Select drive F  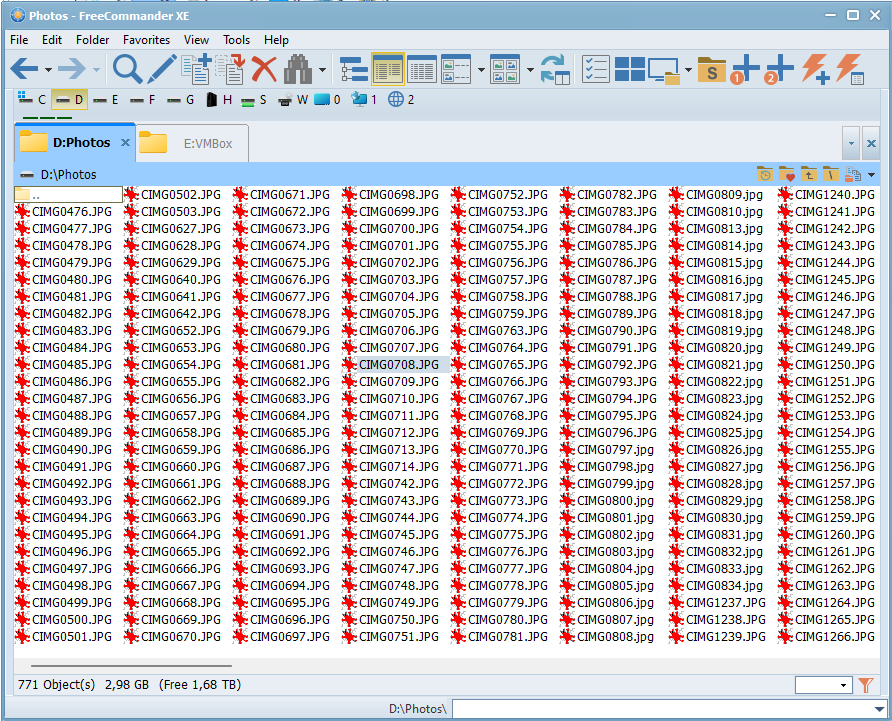(x=142, y=100)
